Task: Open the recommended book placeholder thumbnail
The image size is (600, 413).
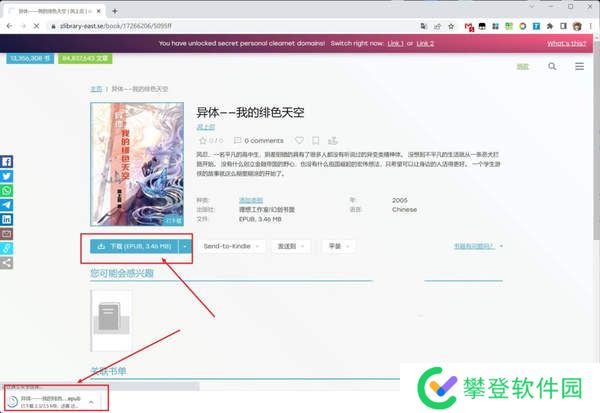Action: click(111, 320)
